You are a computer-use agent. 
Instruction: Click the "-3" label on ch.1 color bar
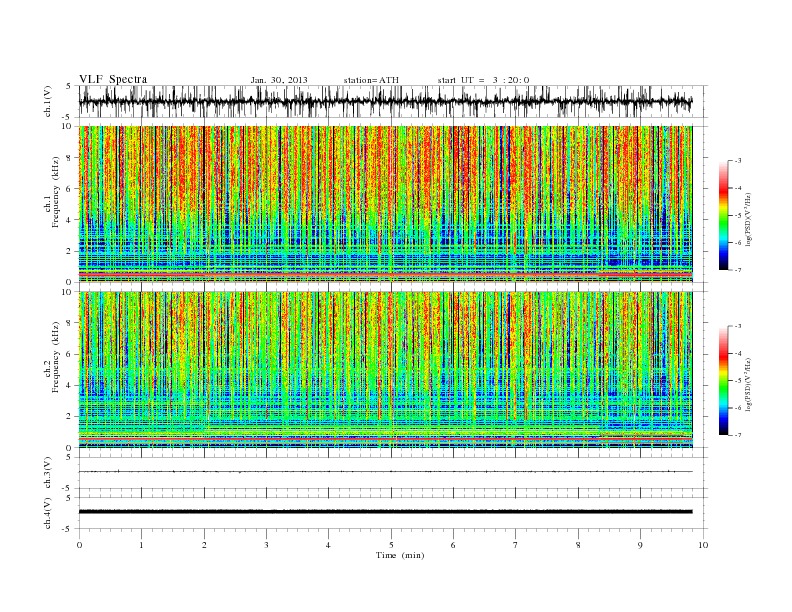tap(737, 161)
